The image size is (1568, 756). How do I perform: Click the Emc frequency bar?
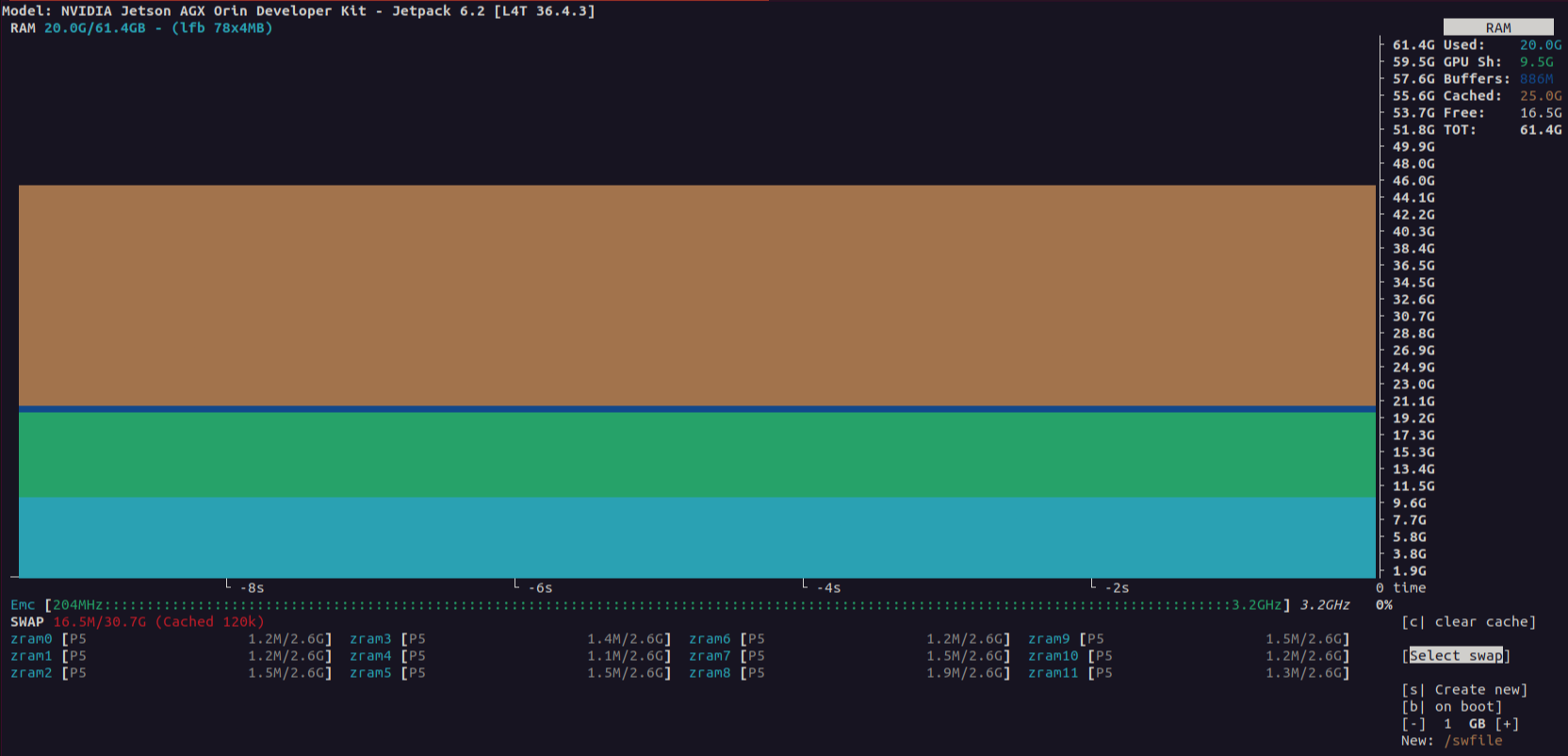667,604
